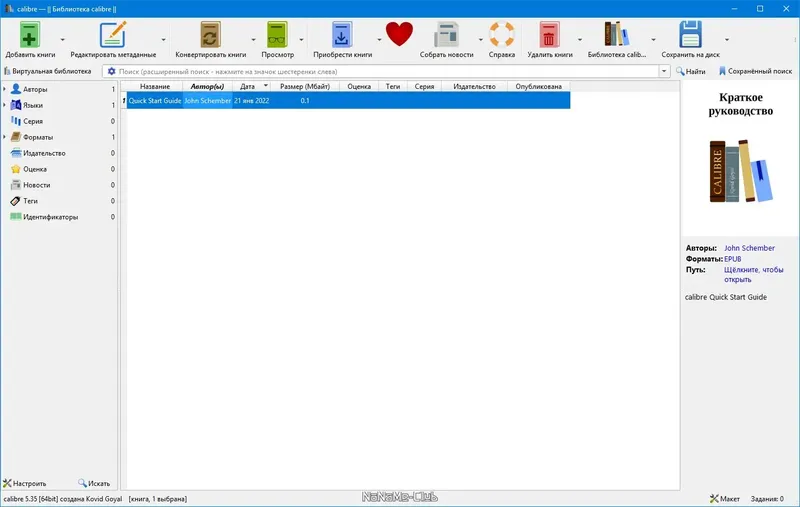Click the red heart donate icon
Image resolution: width=800 pixels, height=507 pixels.
coord(399,34)
